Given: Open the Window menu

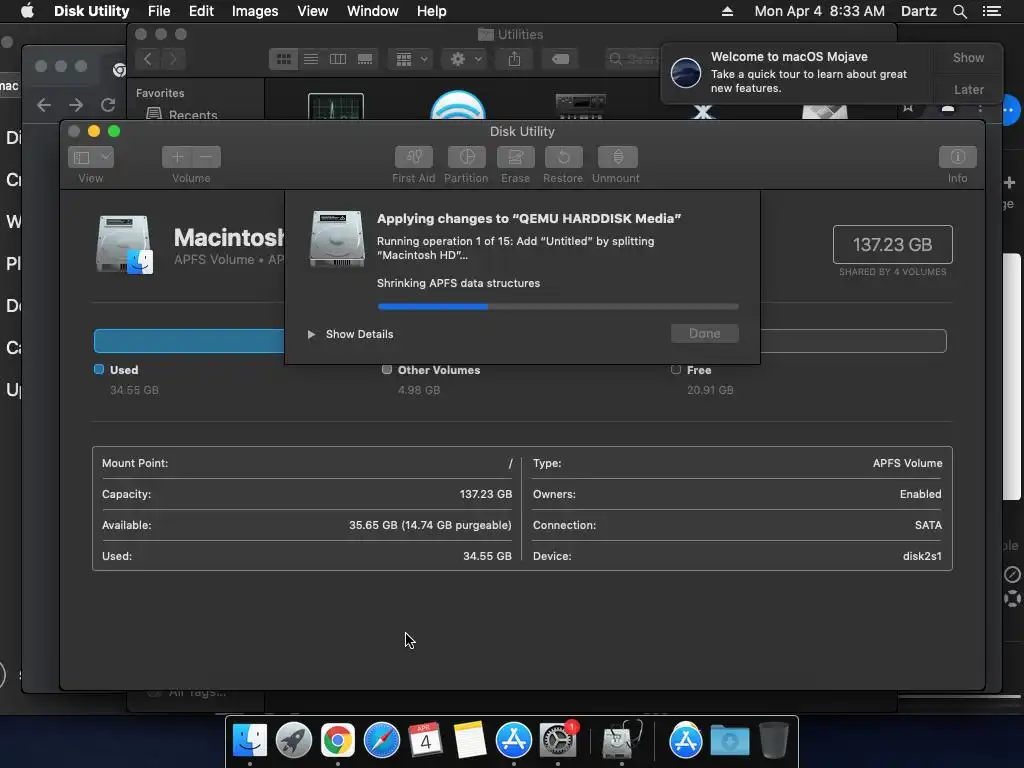Looking at the screenshot, I should (x=372, y=11).
